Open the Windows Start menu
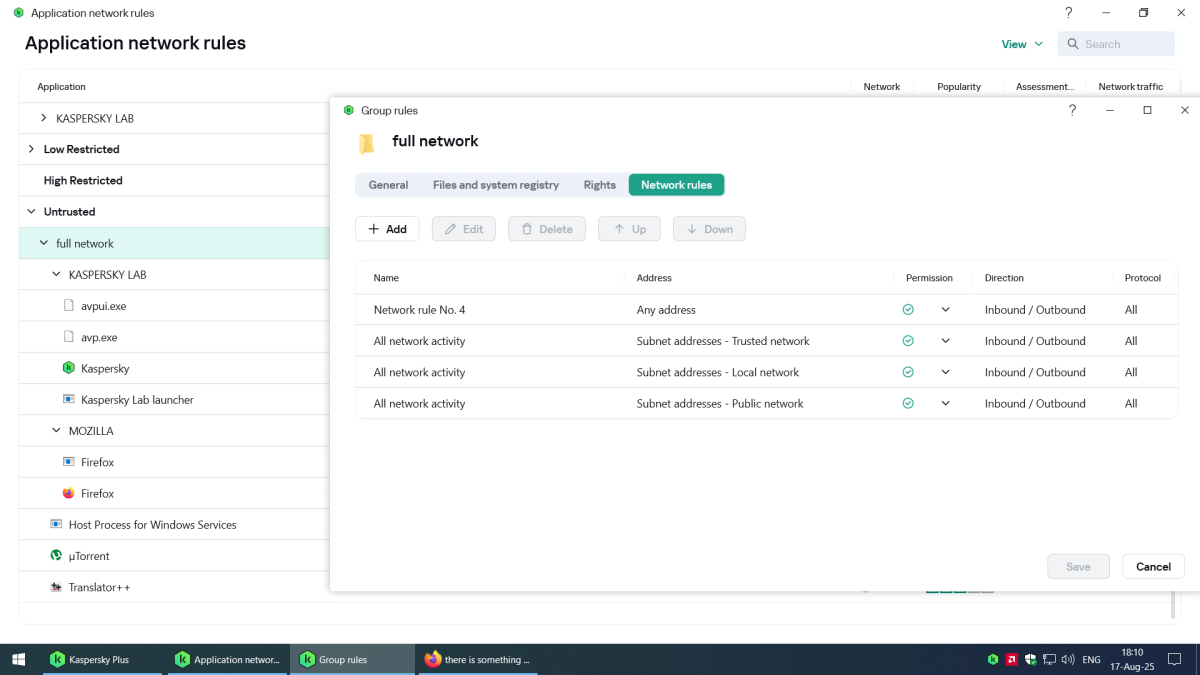Image resolution: width=1200 pixels, height=675 pixels. point(18,660)
